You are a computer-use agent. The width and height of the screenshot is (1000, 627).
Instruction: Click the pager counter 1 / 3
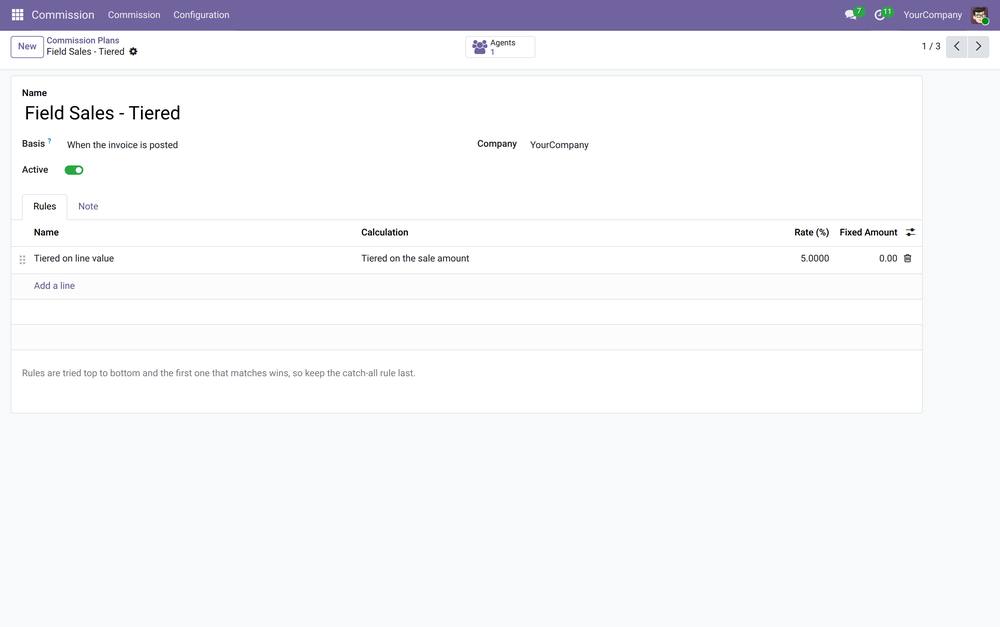(x=931, y=47)
